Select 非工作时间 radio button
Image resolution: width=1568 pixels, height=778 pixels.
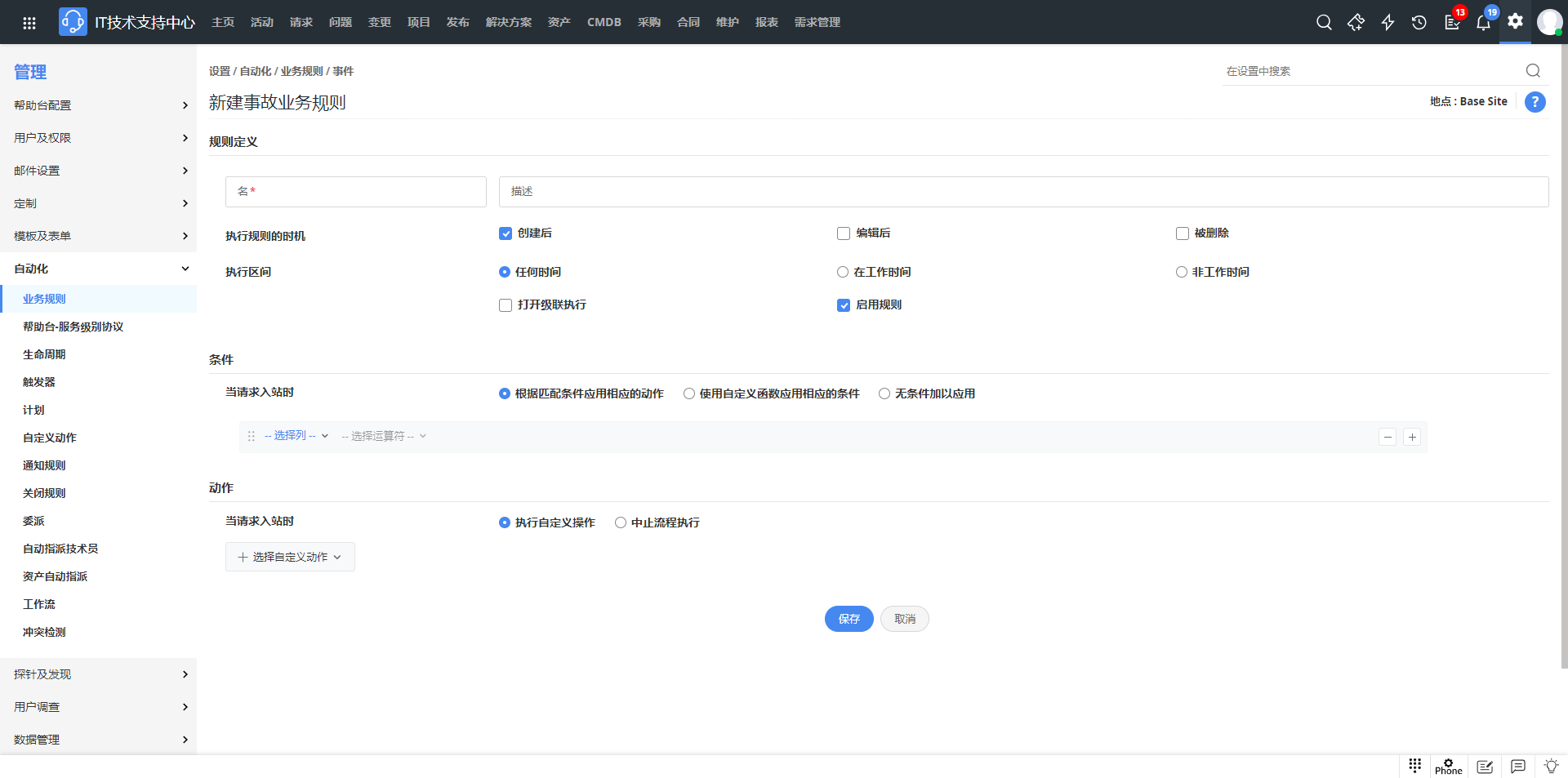tap(1182, 272)
